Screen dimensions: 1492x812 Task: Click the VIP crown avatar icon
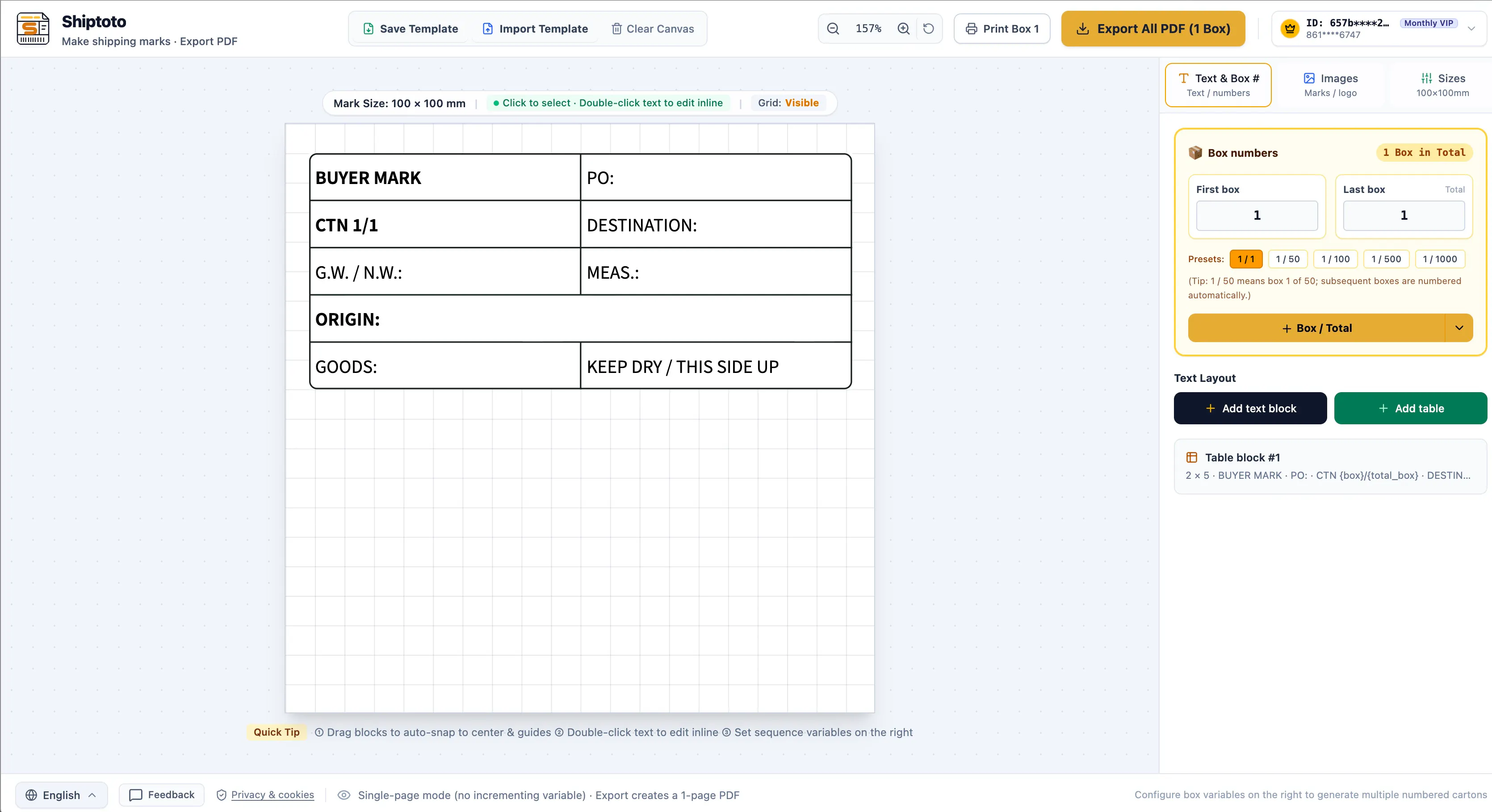tap(1290, 29)
